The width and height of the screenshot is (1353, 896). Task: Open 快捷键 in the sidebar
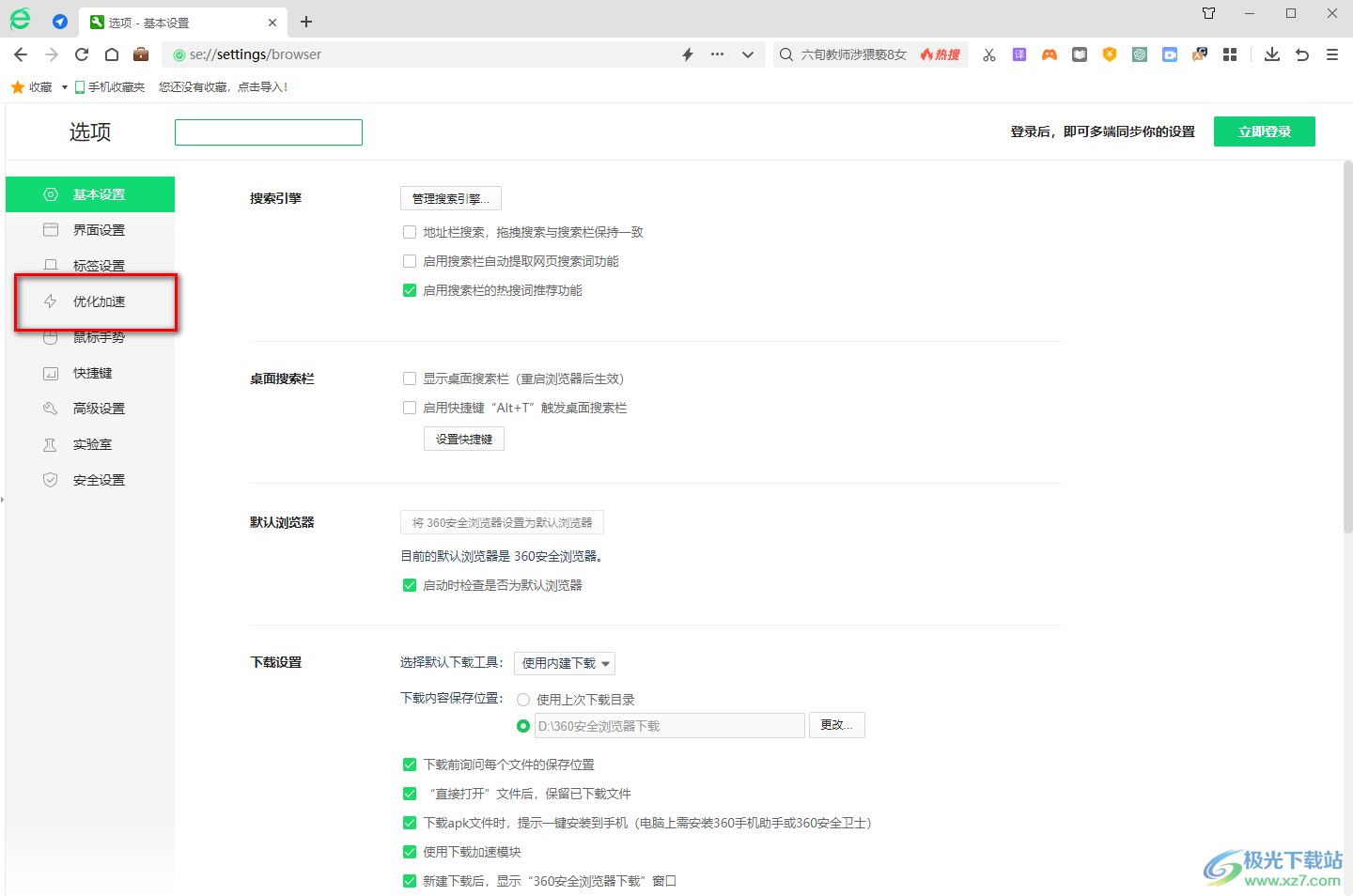coord(90,373)
